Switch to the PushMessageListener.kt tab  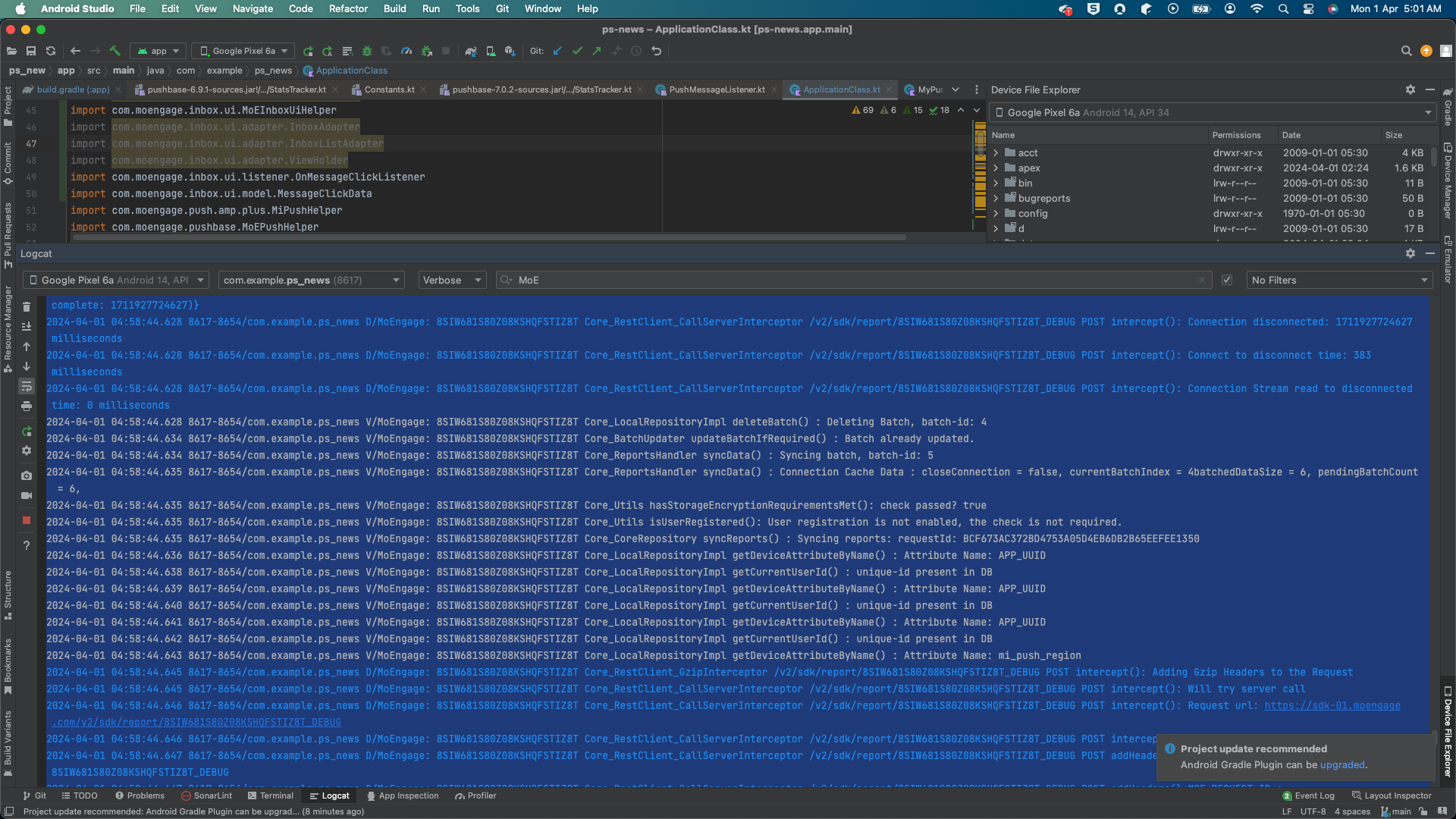click(x=717, y=89)
